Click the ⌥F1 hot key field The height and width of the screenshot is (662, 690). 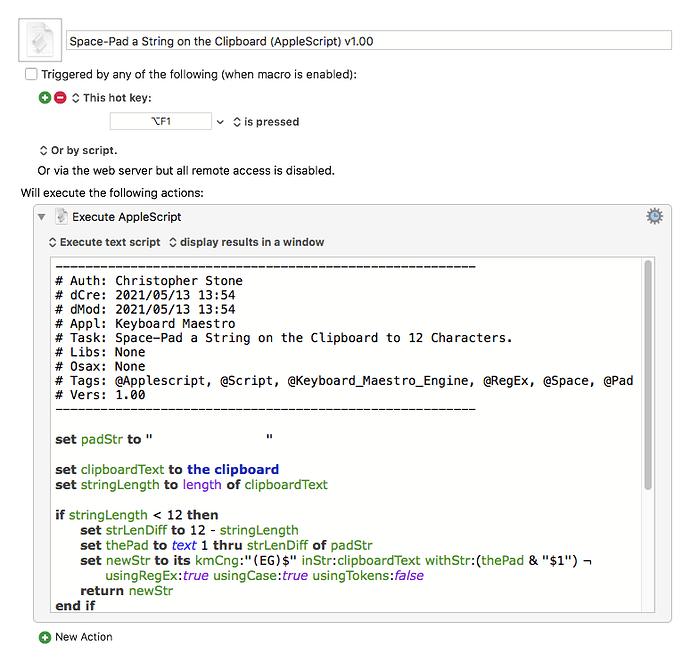160,122
